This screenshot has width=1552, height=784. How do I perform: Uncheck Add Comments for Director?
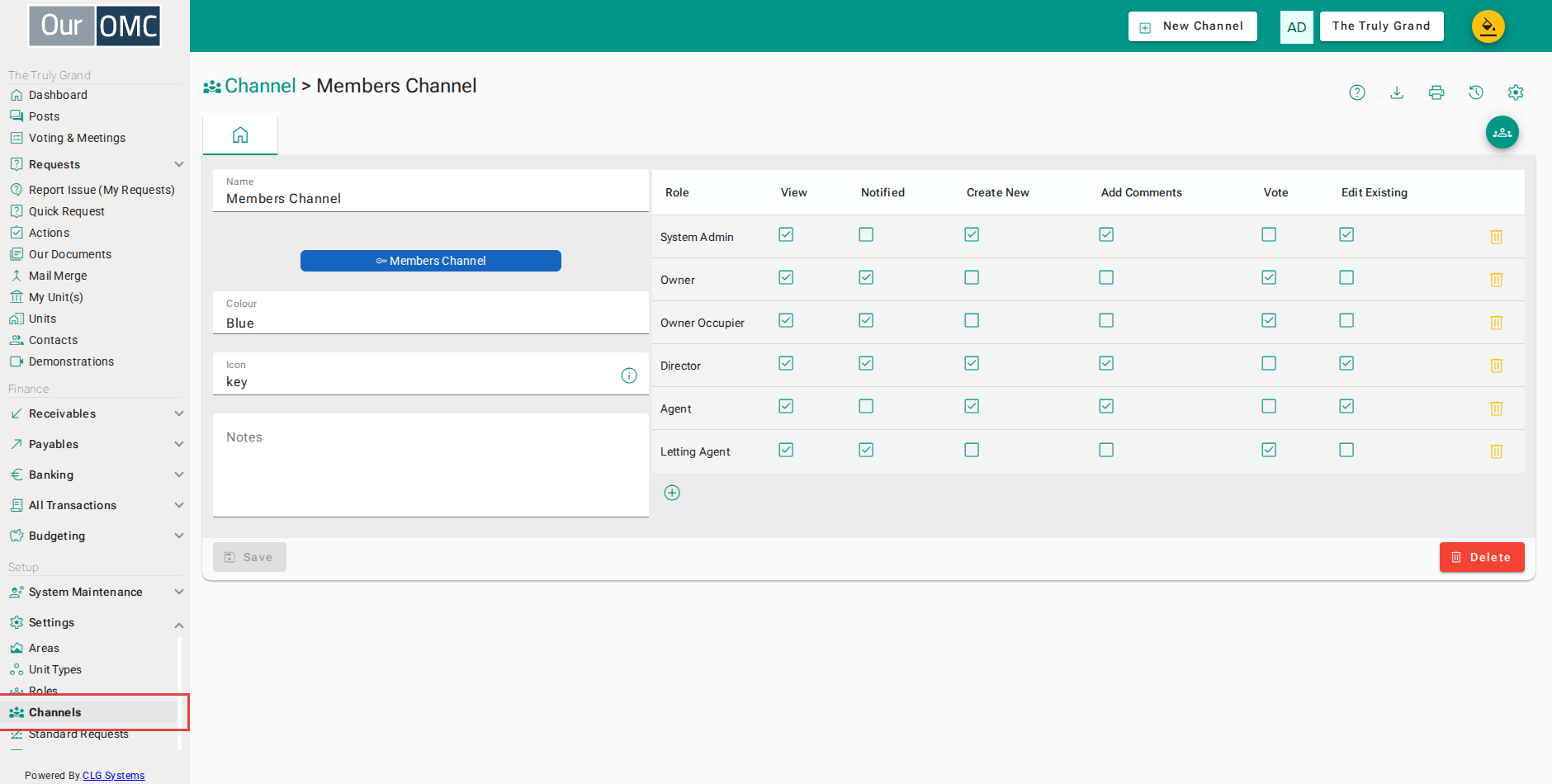click(1106, 363)
